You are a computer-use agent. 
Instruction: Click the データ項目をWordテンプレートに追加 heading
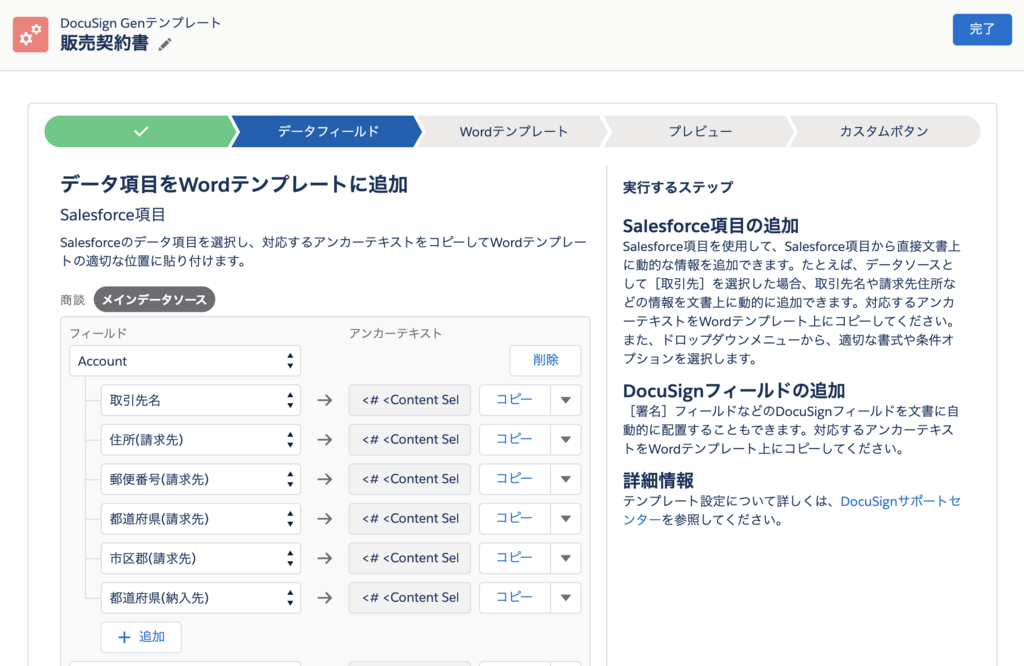[x=234, y=185]
